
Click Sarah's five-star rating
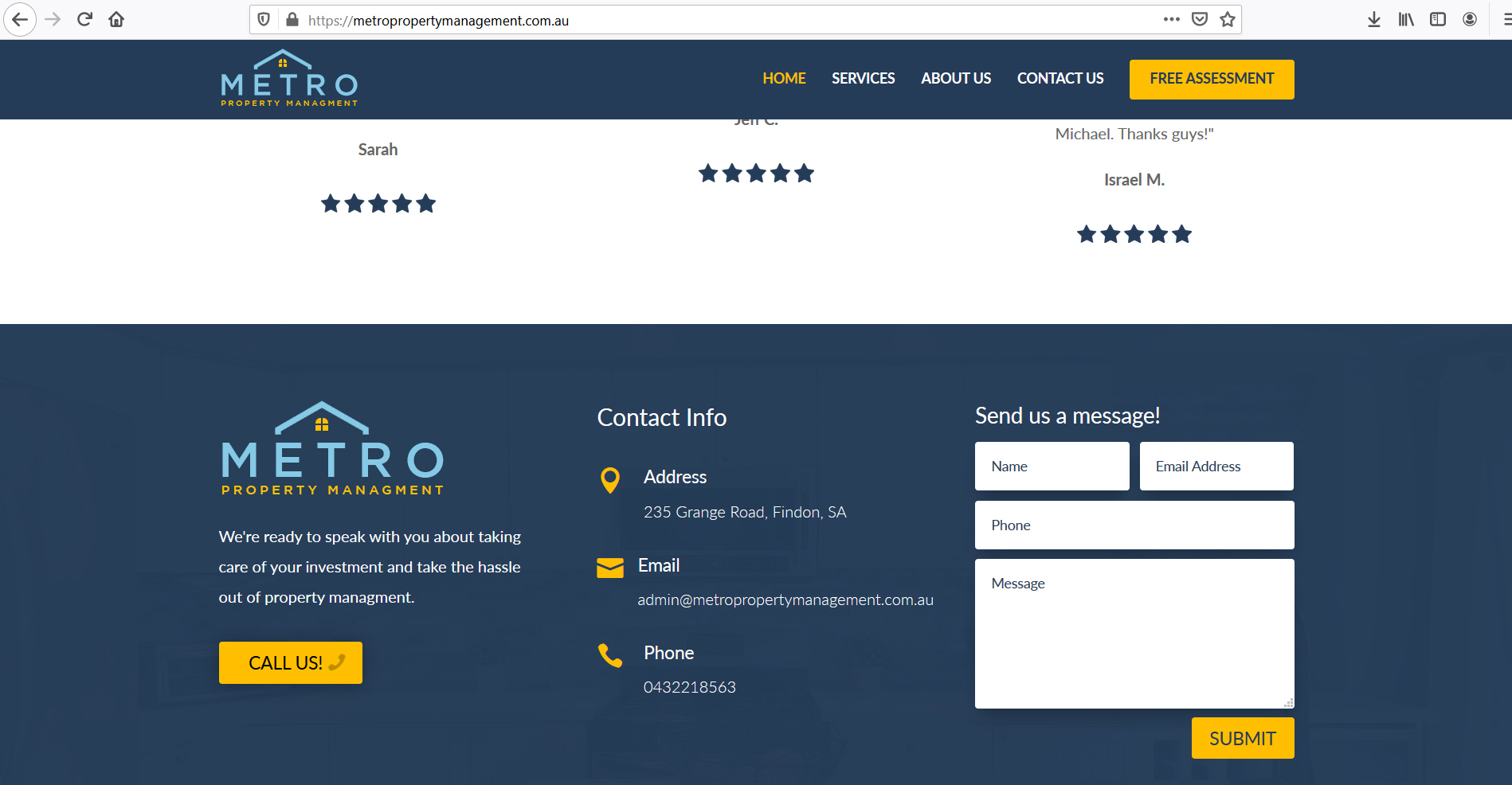(x=378, y=204)
